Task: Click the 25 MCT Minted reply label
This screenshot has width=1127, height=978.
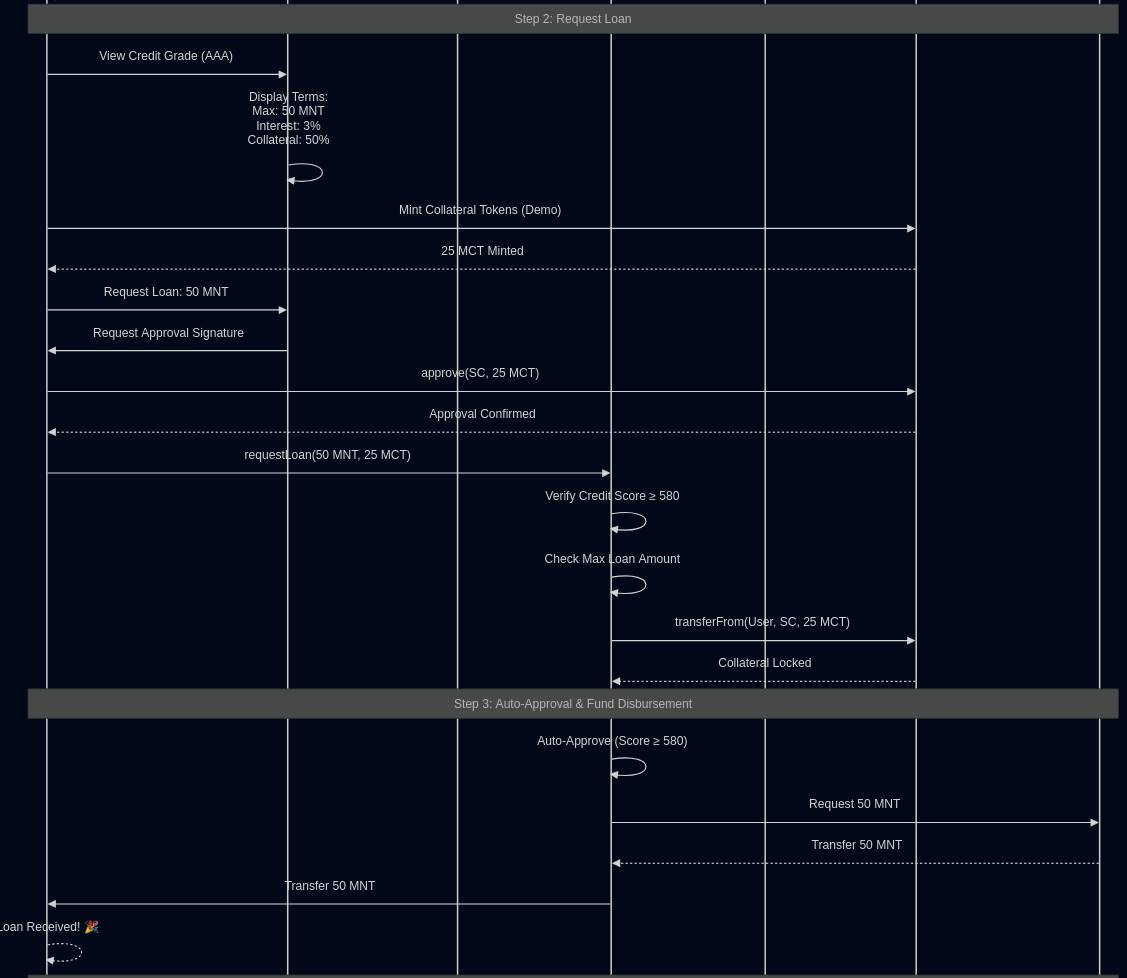Action: 482,252
